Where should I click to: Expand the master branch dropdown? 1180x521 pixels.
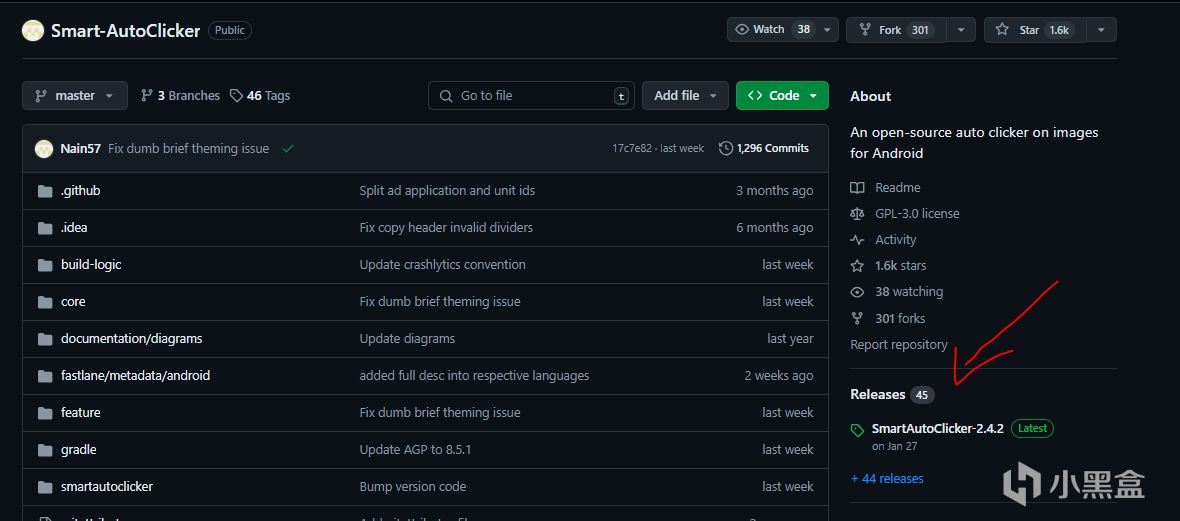(75, 96)
